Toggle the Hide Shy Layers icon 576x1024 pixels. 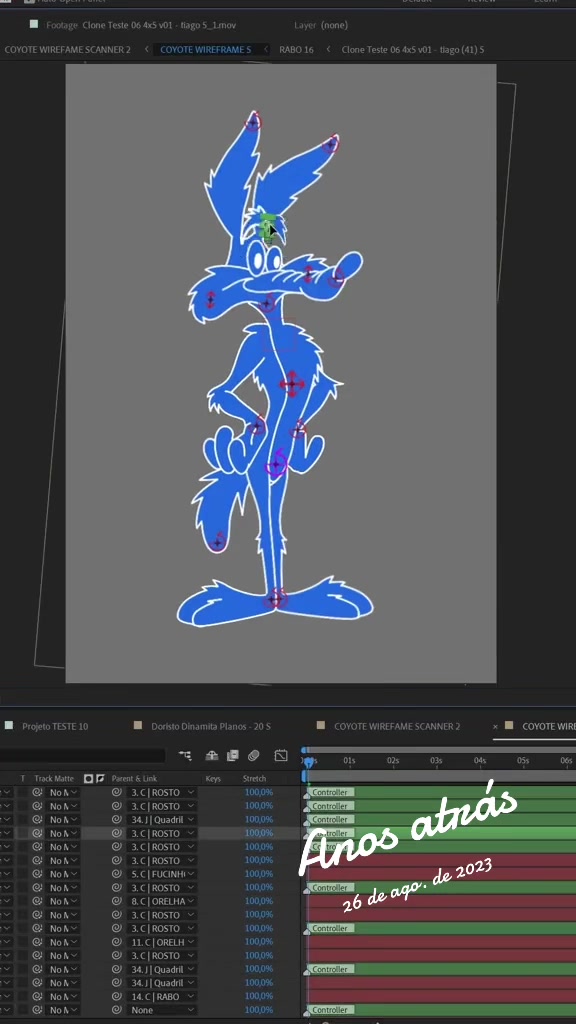[212, 756]
